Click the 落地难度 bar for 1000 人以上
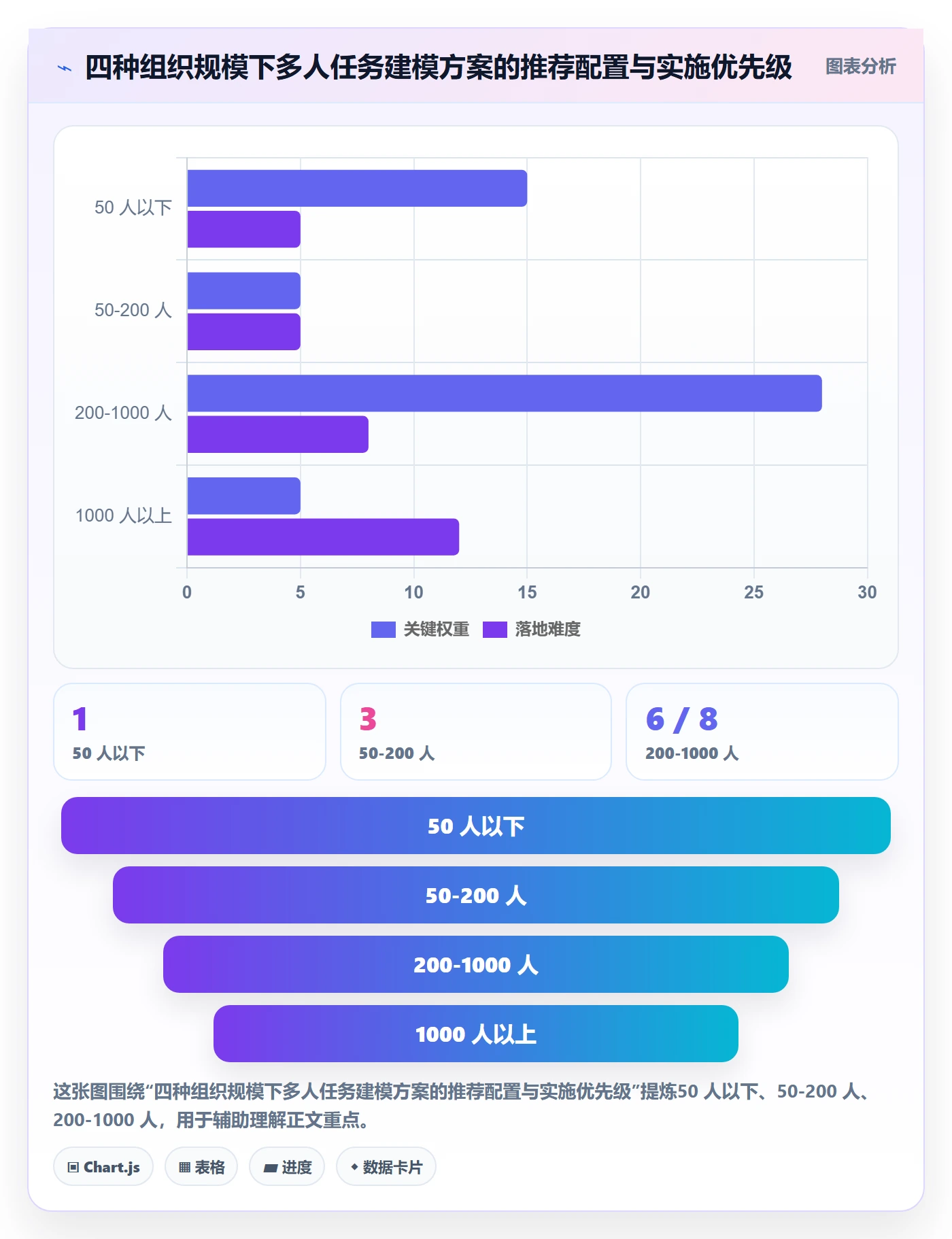Screen dimensions: 952x1239 [x=323, y=537]
